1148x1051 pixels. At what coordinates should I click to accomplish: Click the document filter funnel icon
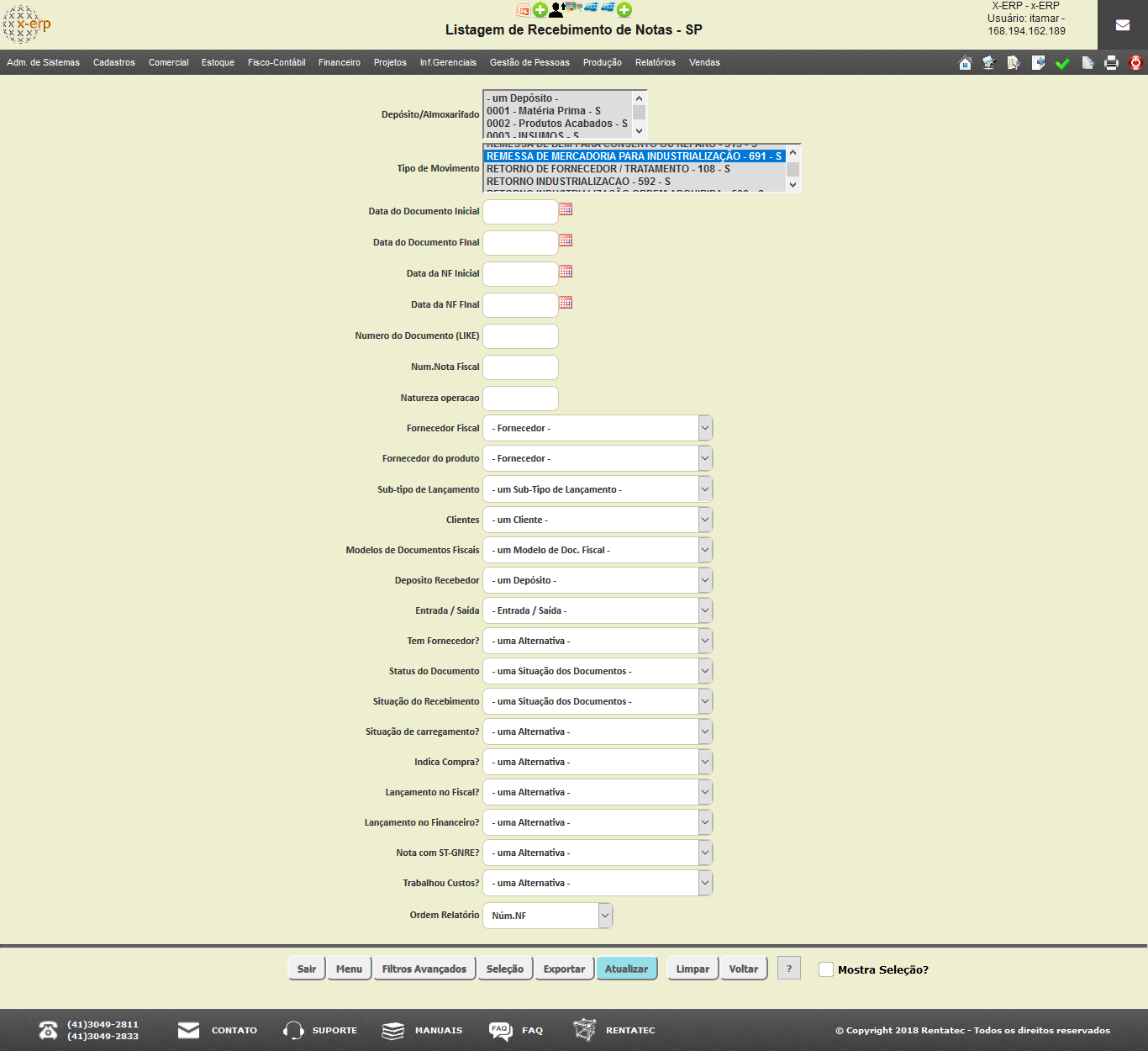(1014, 63)
